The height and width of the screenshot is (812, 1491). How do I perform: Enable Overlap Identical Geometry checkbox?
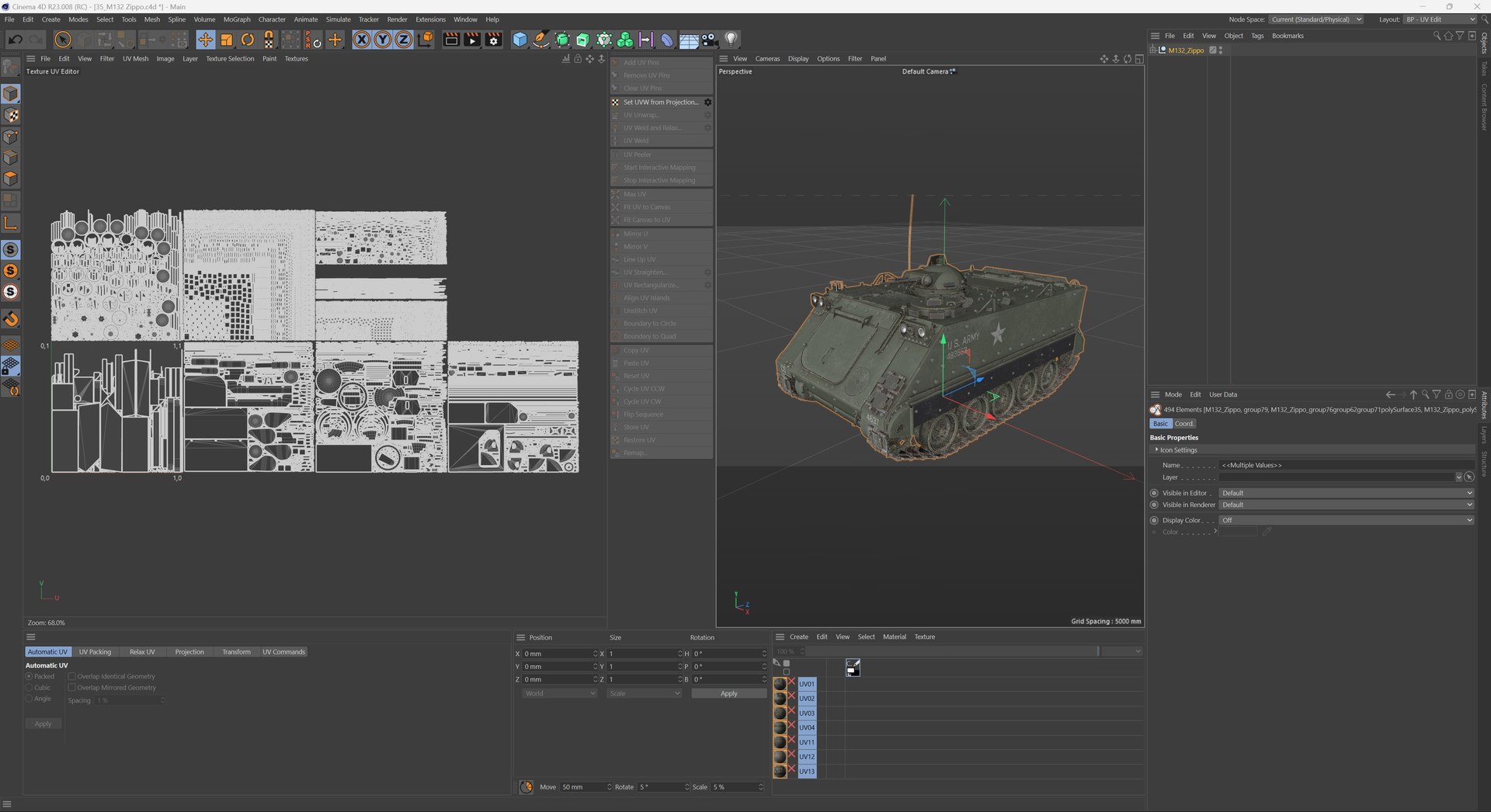tap(71, 676)
